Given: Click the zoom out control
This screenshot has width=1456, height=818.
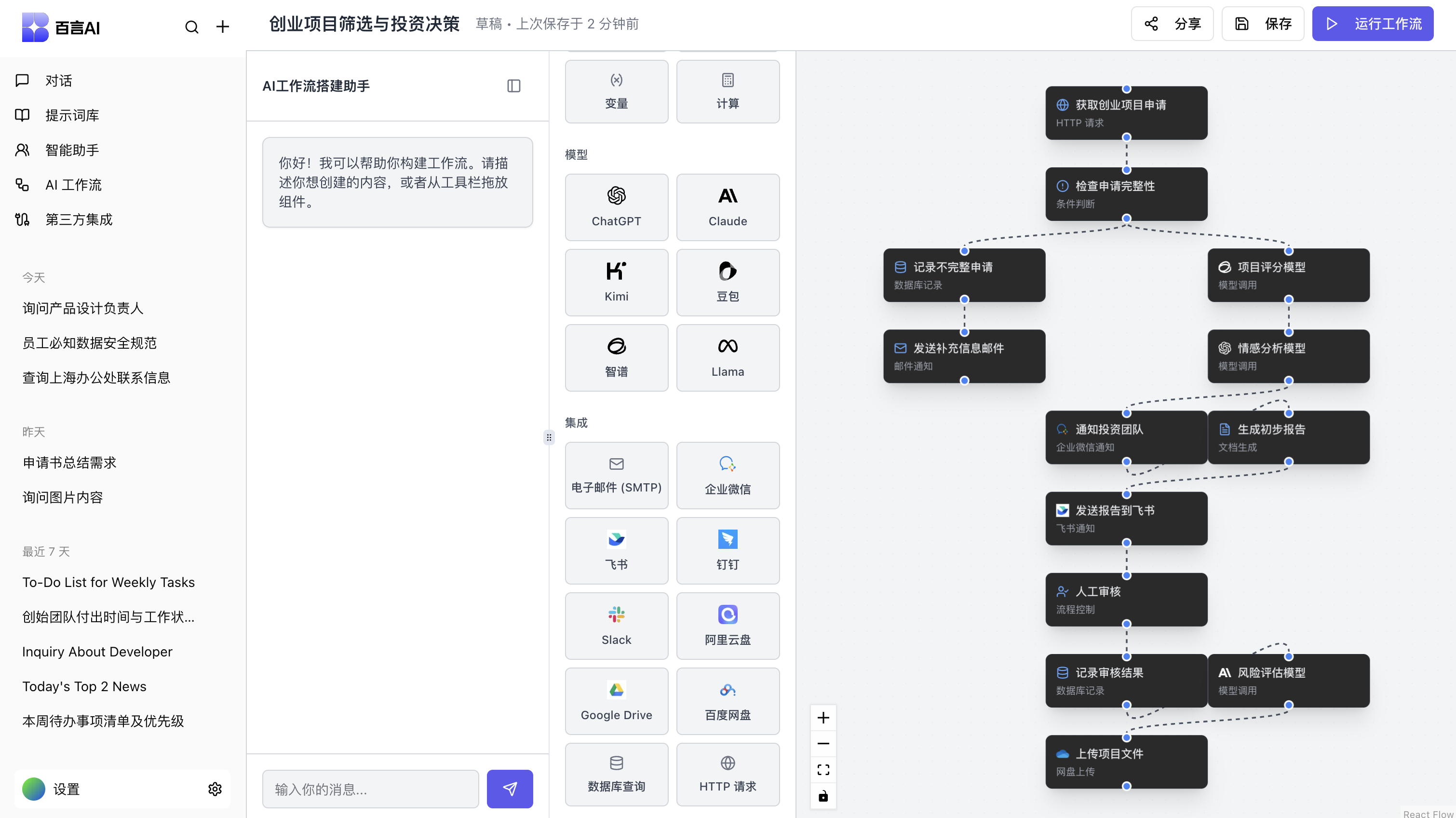Looking at the screenshot, I should pyautogui.click(x=823, y=743).
